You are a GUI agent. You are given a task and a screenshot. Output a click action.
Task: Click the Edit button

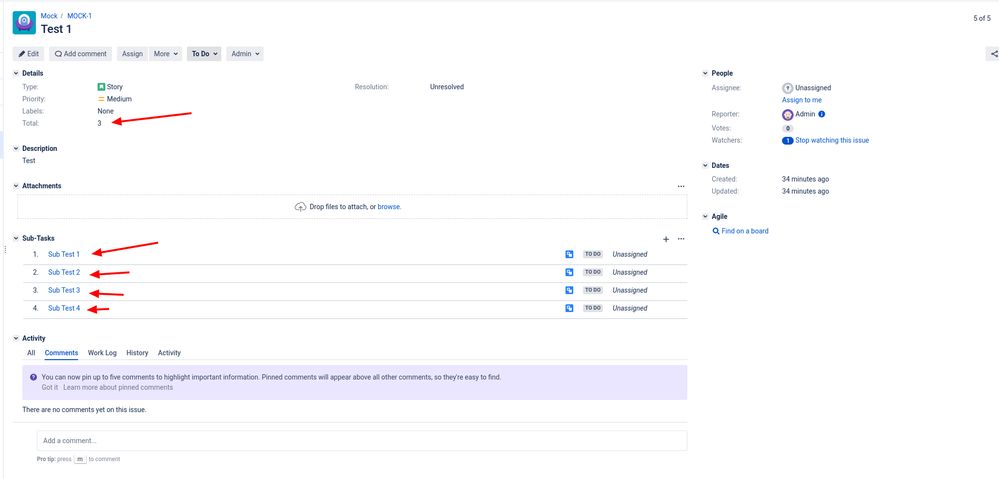click(x=29, y=54)
